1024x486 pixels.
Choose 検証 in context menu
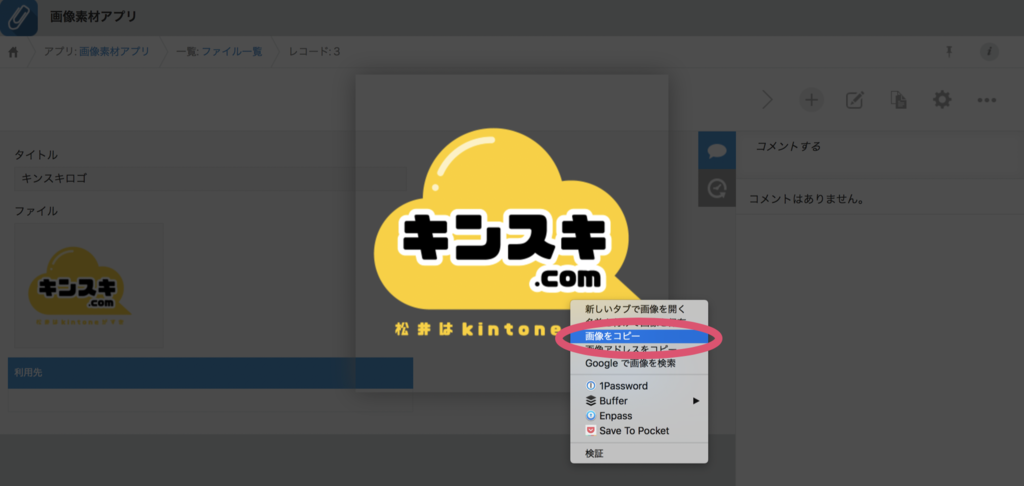639,453
